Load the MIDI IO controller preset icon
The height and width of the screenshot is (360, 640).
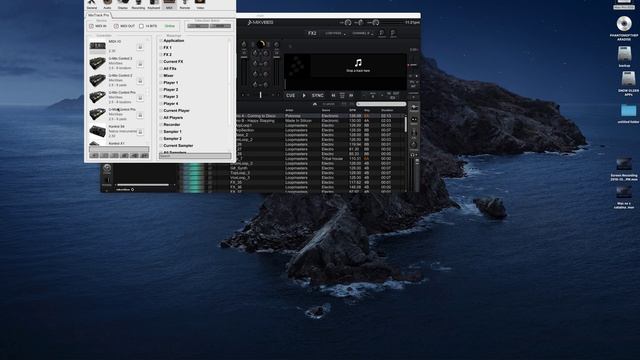pos(140,47)
